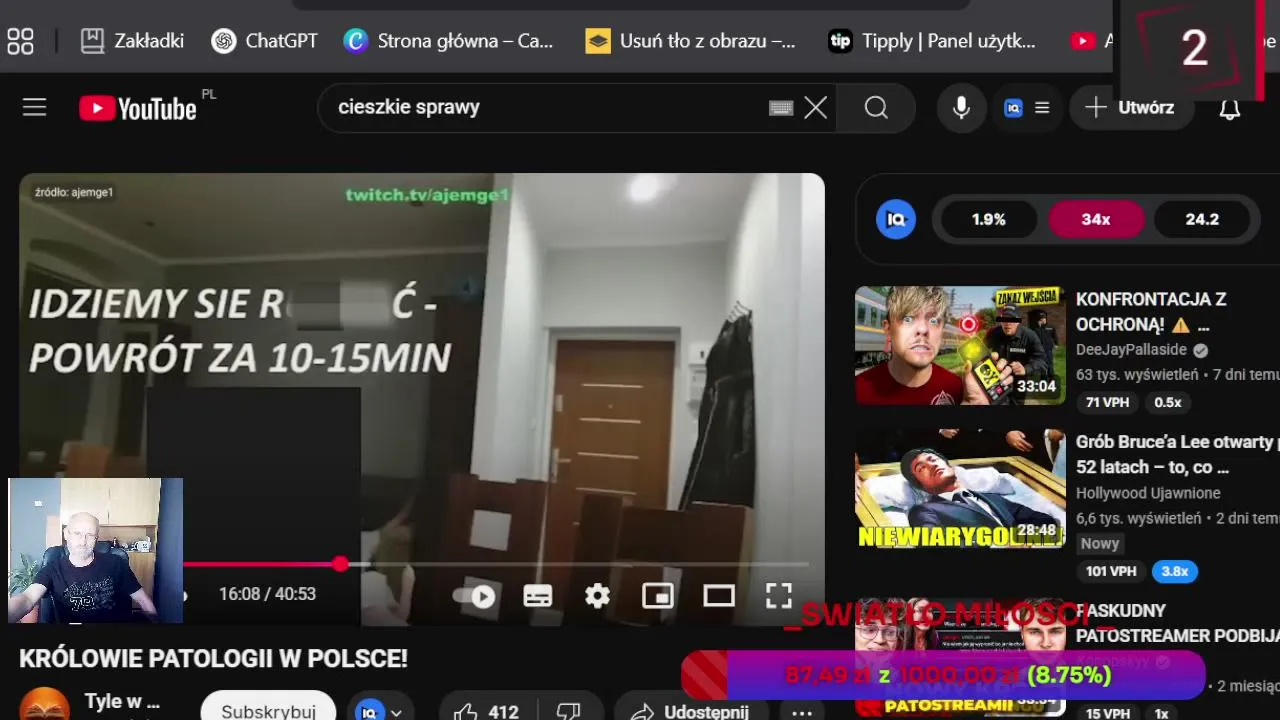Screen dimensions: 1280x720
Task: Open the on-screen keyboard in search box
Action: coord(781,108)
